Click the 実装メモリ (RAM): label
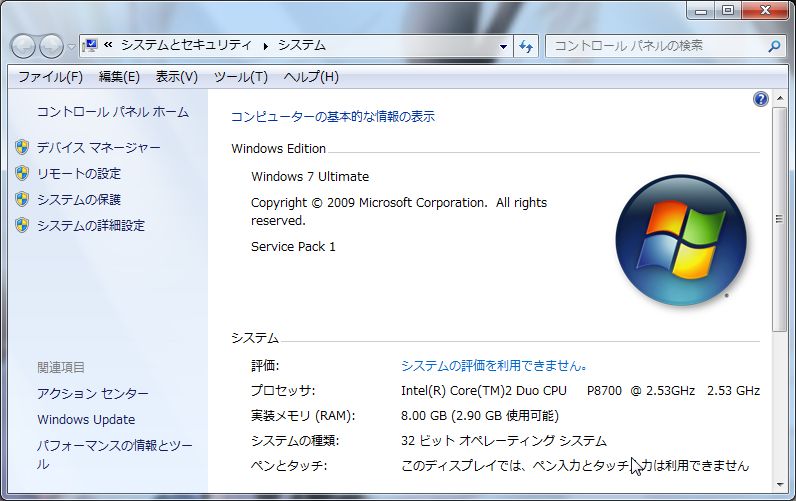 tap(303, 416)
